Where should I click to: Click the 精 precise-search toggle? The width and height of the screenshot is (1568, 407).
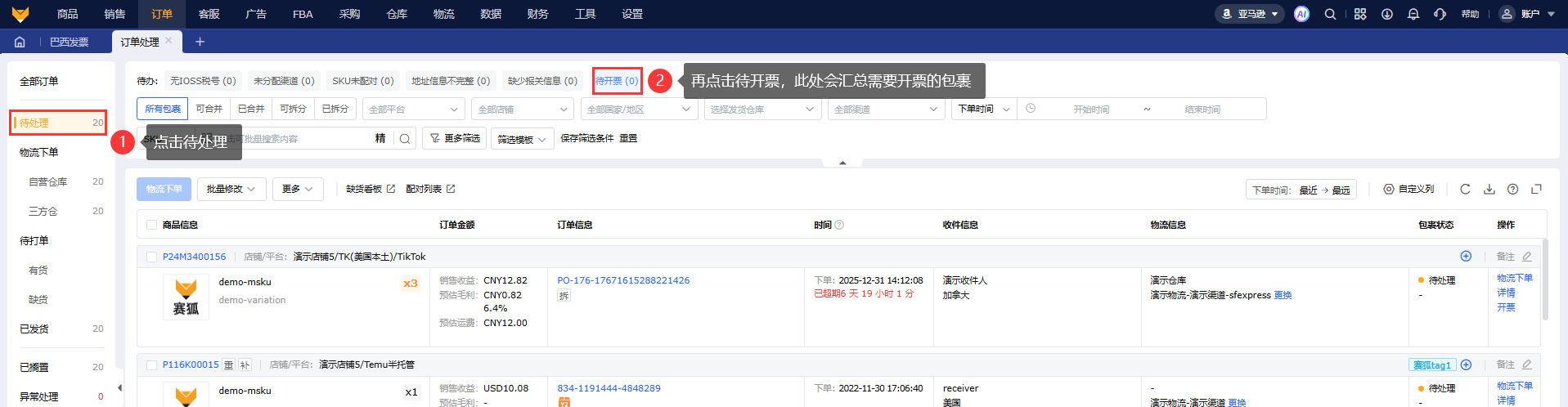pyautogui.click(x=380, y=139)
